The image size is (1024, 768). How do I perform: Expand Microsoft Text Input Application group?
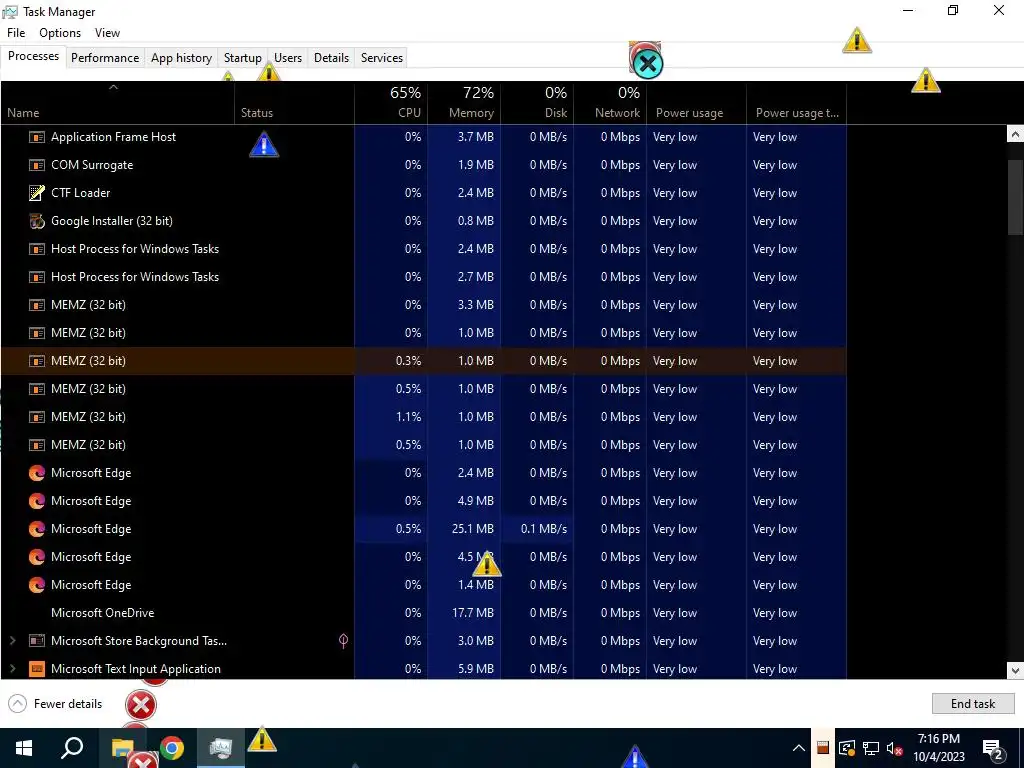pyautogui.click(x=12, y=669)
